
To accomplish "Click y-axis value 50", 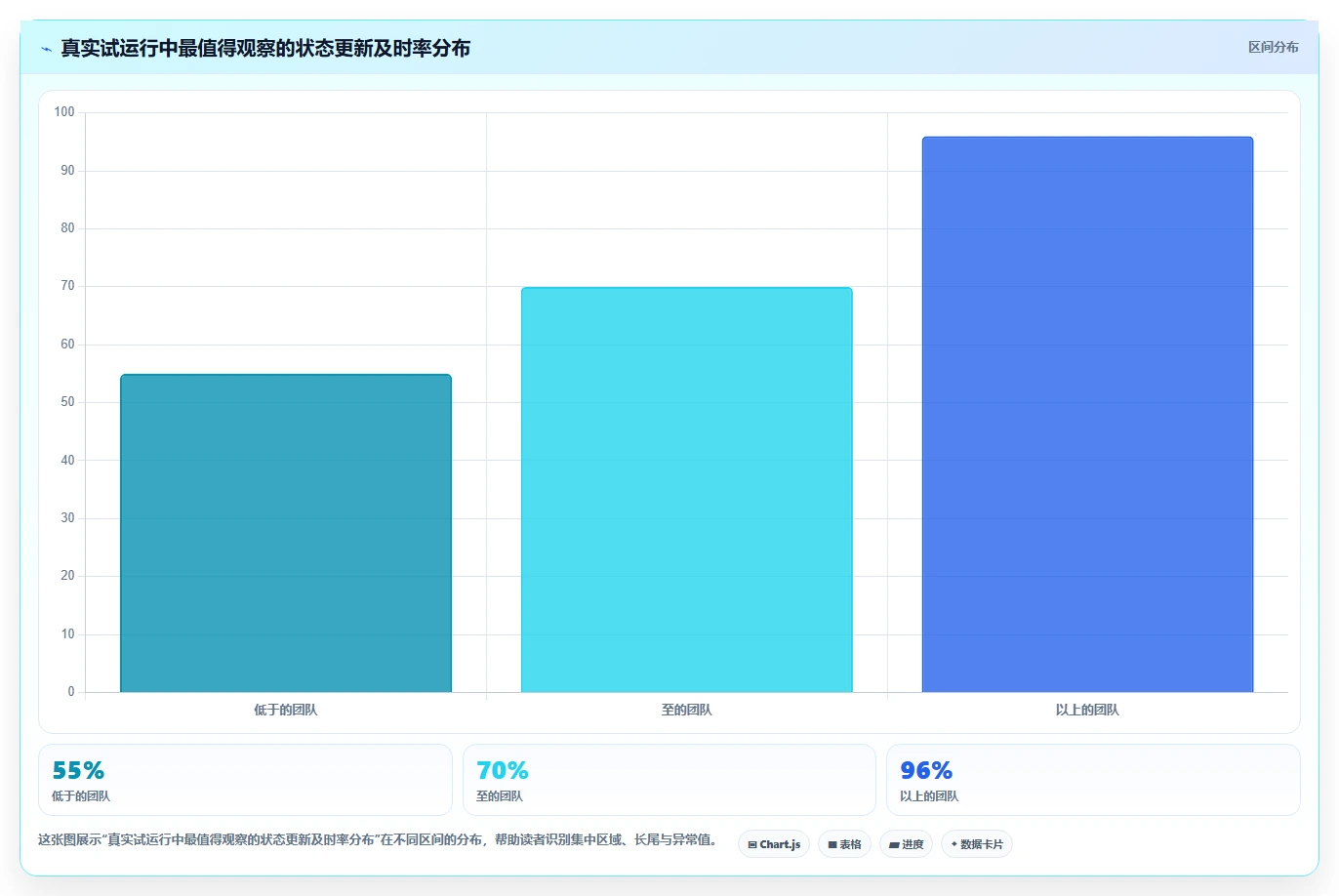I will (x=67, y=402).
